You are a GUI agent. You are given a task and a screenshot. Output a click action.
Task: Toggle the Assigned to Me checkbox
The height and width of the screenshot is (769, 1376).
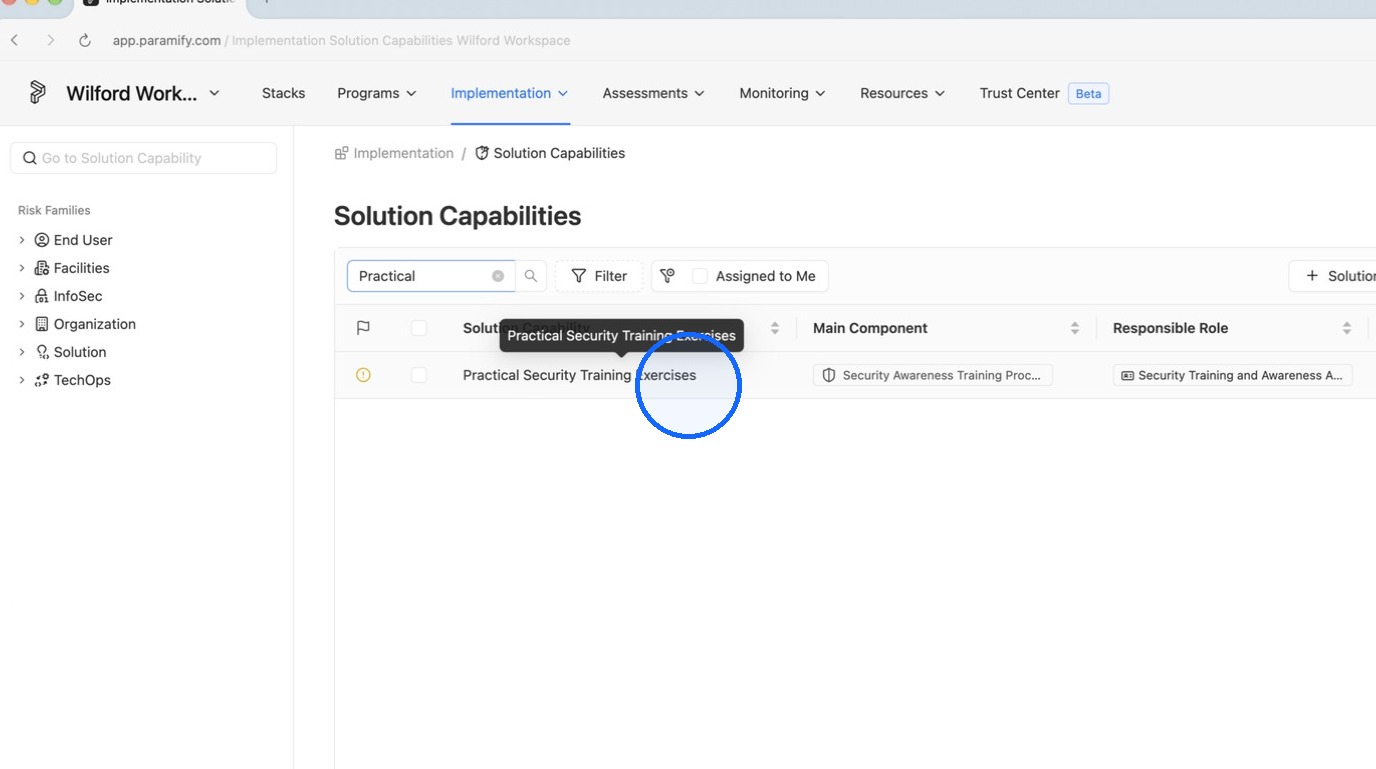700,276
